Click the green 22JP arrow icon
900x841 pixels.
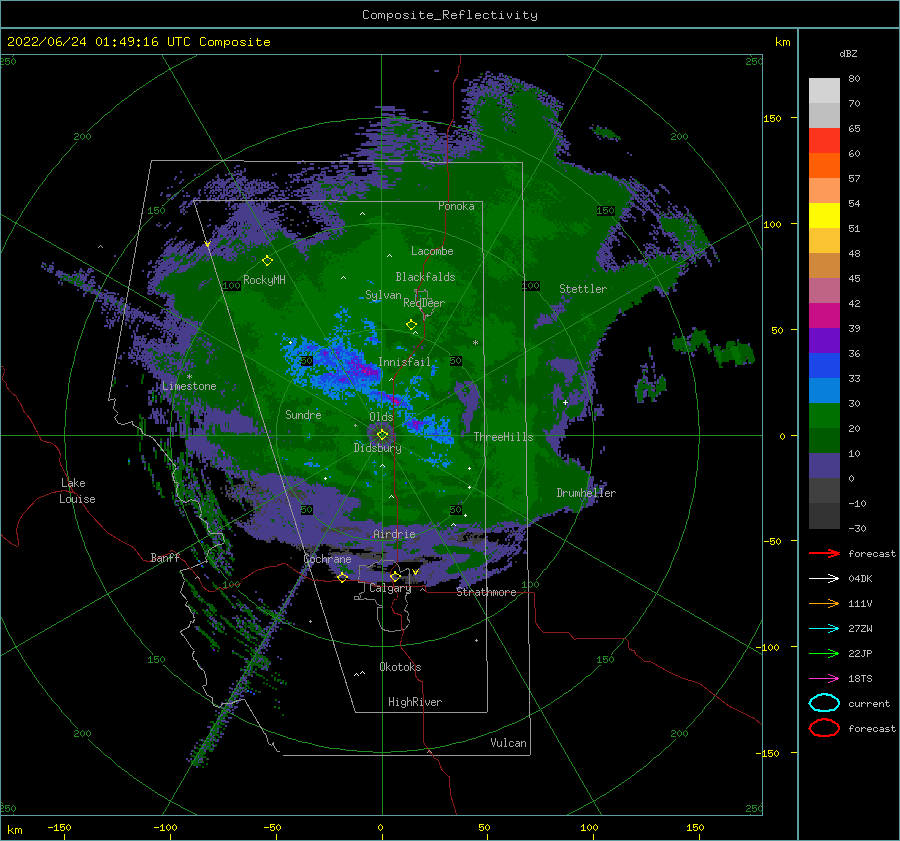coord(824,653)
